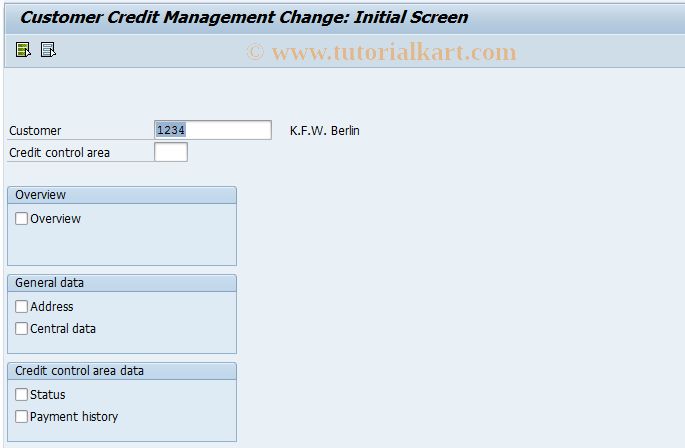The width and height of the screenshot is (685, 448).
Task: Tick the Address checkbox
Action: [x=21, y=306]
